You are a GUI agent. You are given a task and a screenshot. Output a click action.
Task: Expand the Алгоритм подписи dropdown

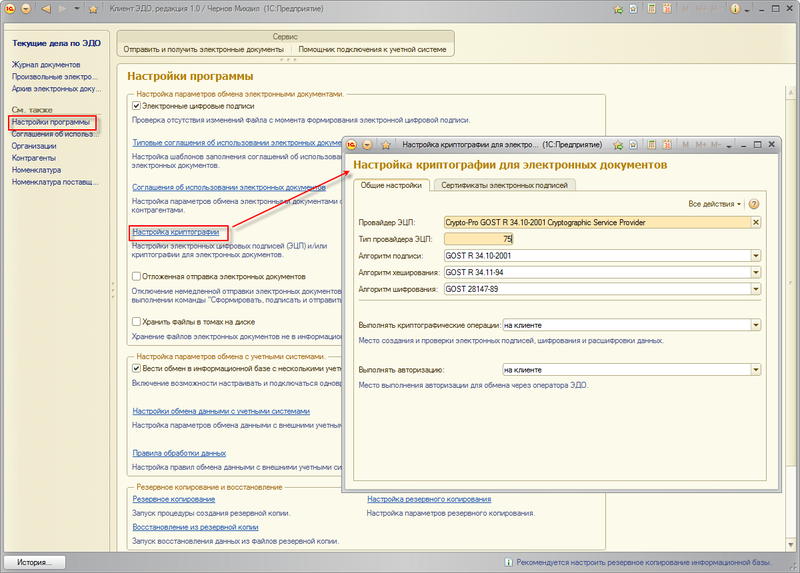click(x=756, y=256)
